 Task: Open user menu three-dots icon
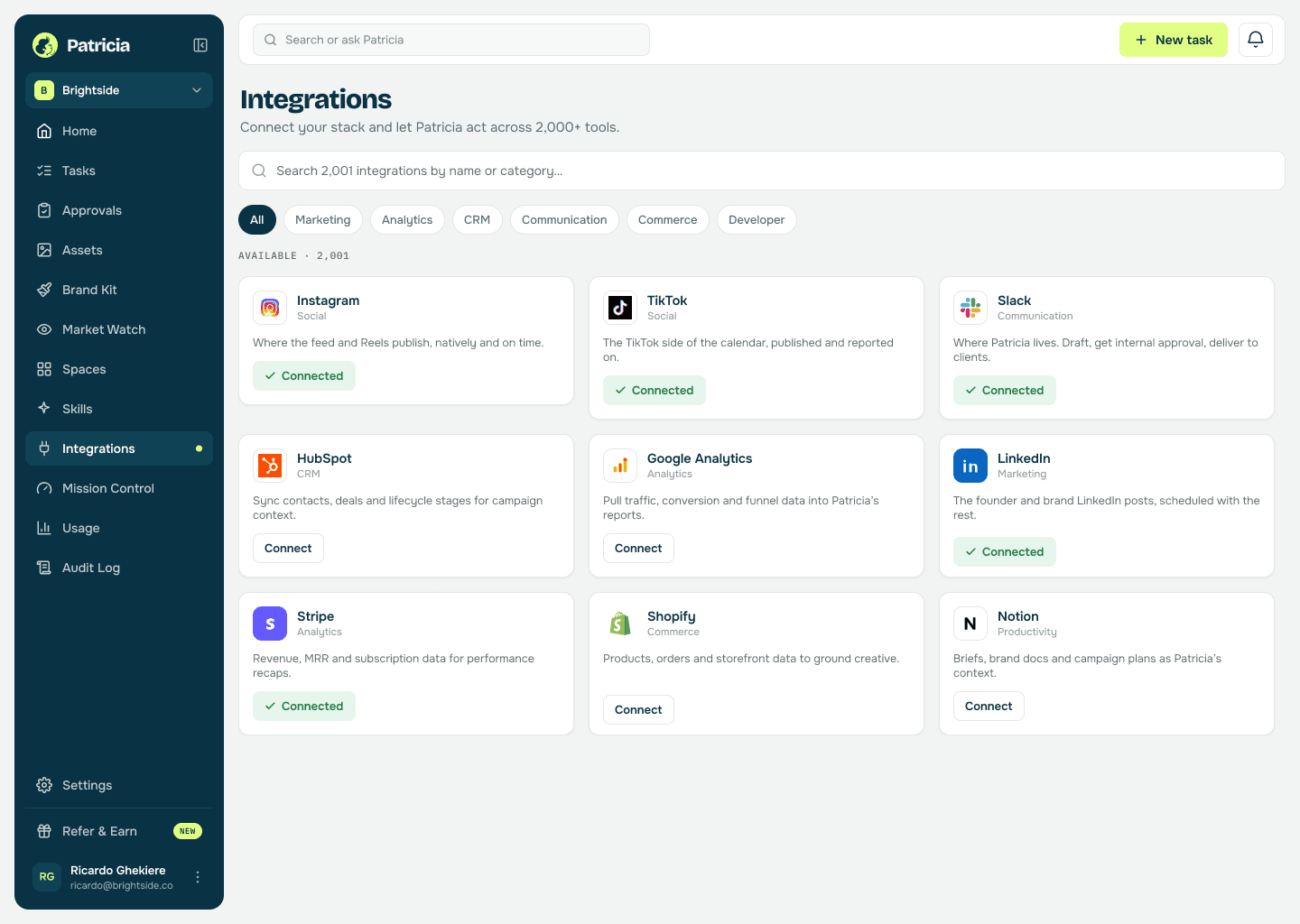198,877
